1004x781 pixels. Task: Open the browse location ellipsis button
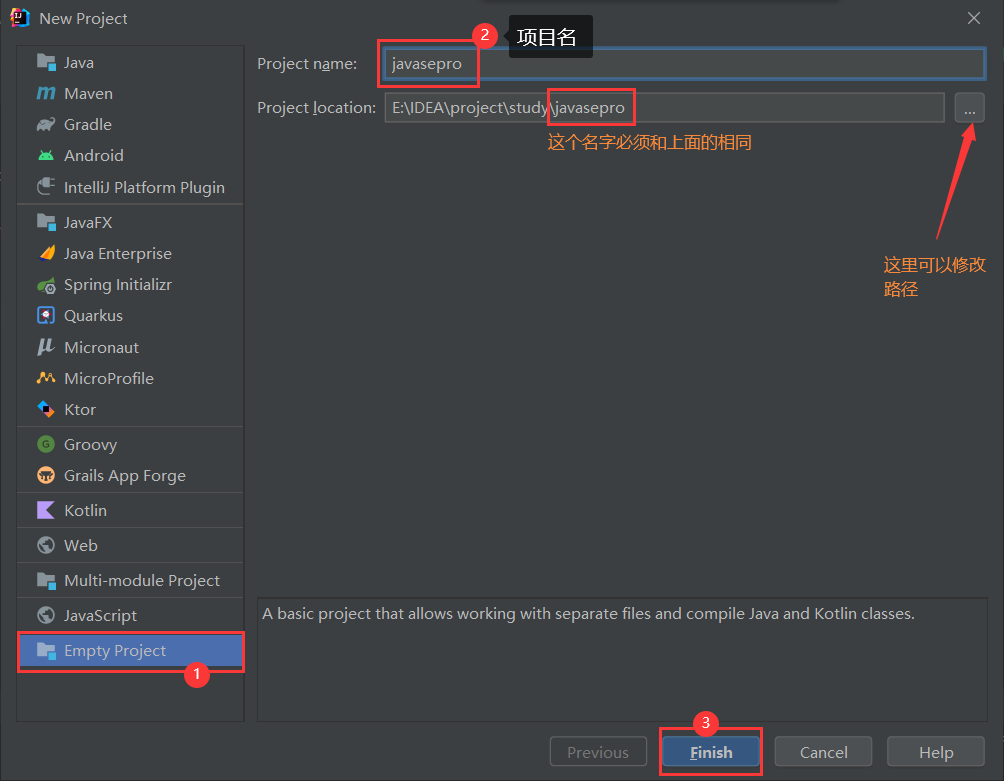coord(969,108)
